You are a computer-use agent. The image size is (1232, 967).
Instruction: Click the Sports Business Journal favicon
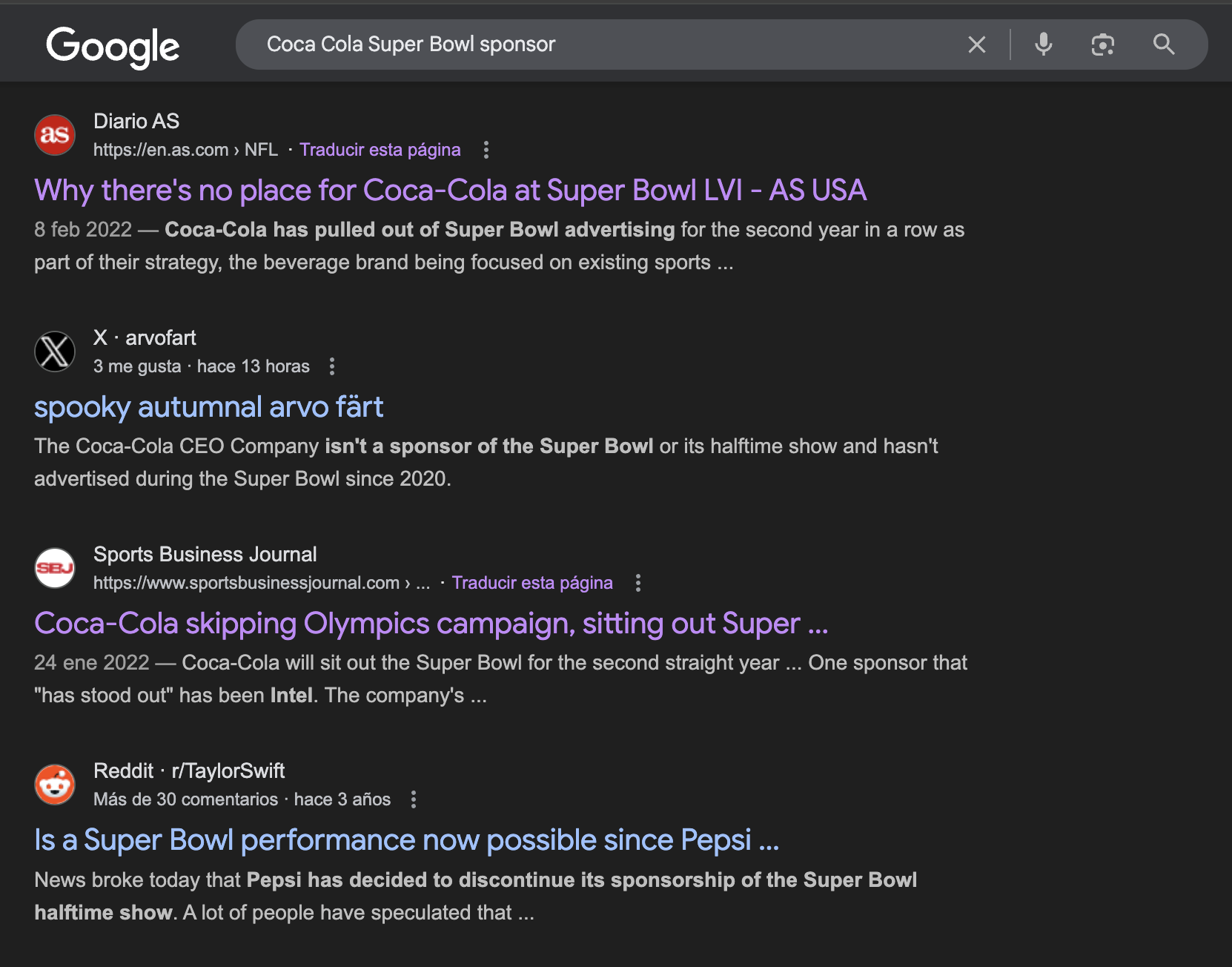point(55,568)
